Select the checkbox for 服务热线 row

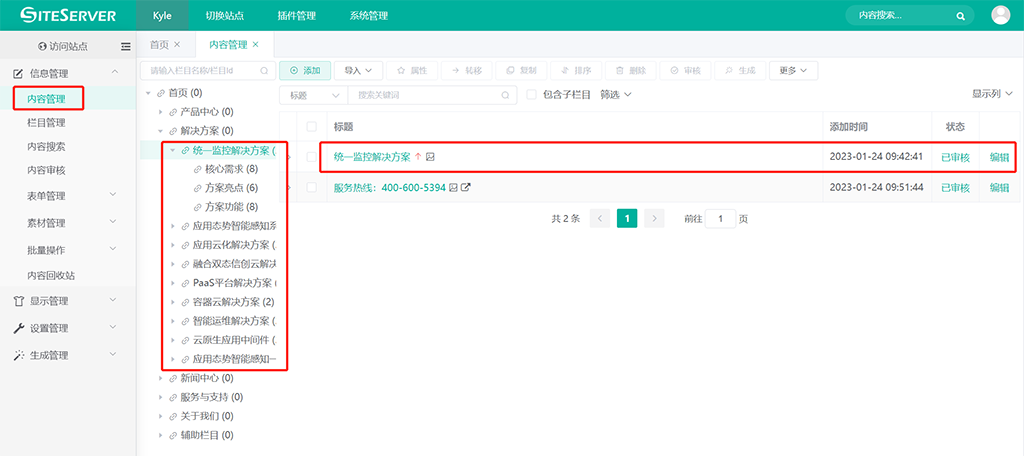tap(312, 188)
